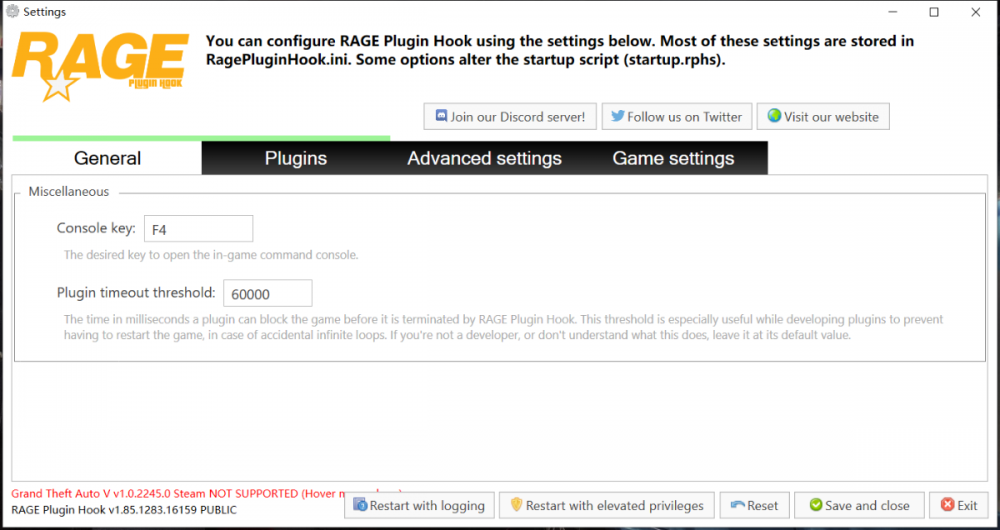Click Save and close with green checkmark
Screen dimensions: 1000x530
tap(858, 505)
